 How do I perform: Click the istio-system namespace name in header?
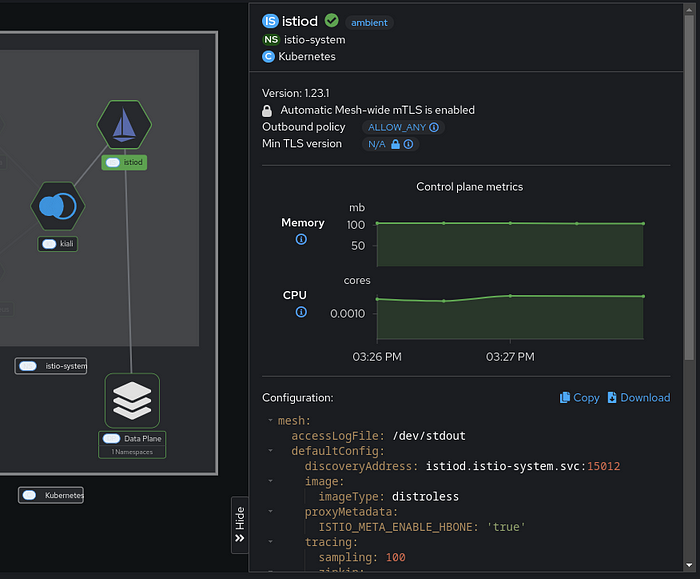tap(315, 40)
